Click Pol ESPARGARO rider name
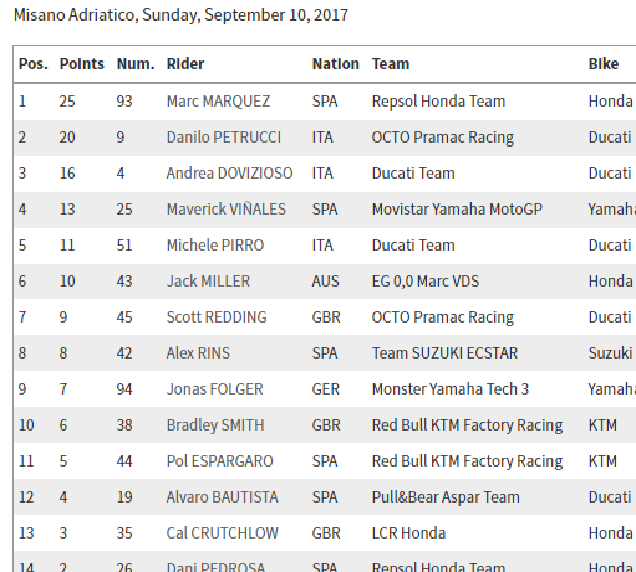 tap(222, 461)
